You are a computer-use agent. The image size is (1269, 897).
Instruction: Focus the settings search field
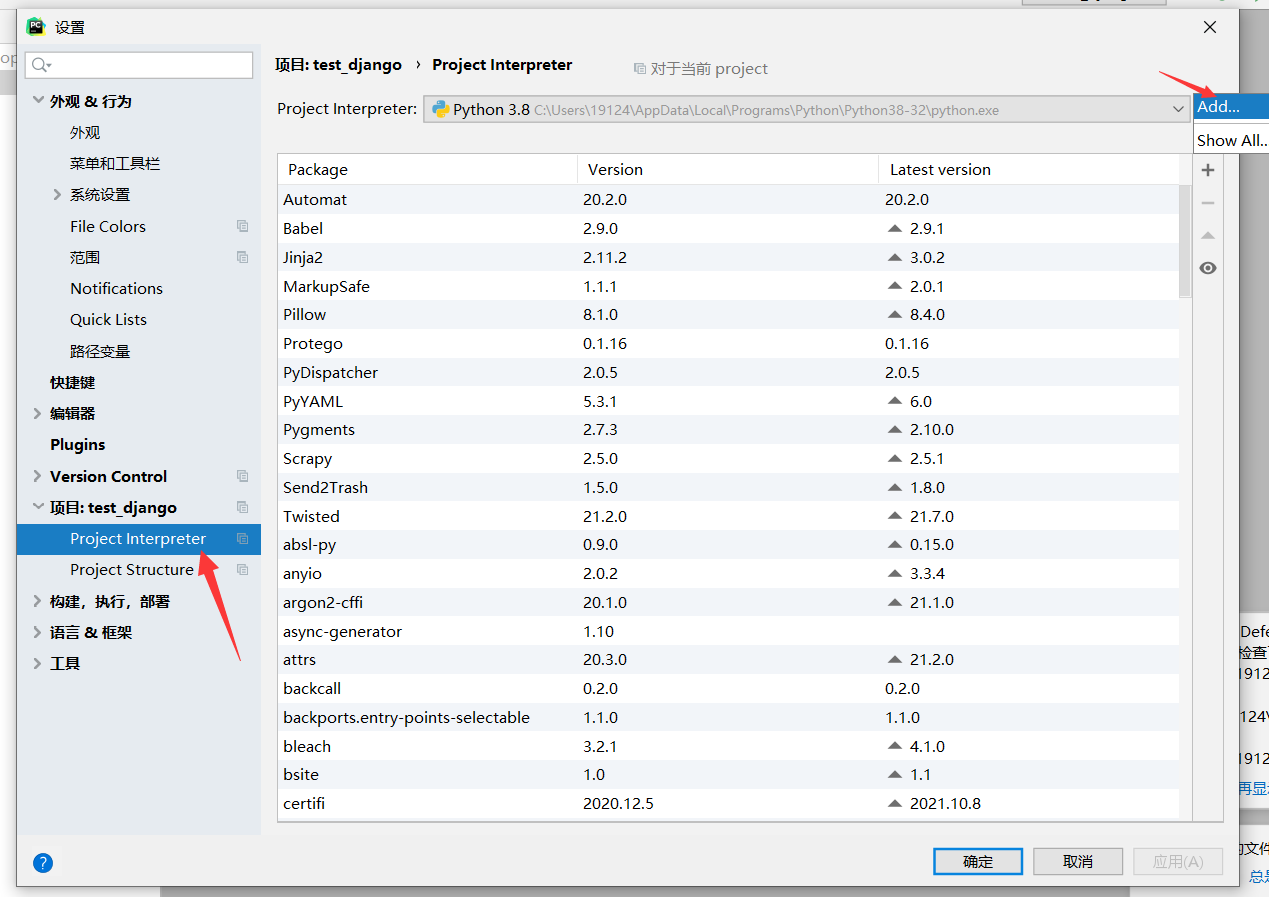point(139,65)
